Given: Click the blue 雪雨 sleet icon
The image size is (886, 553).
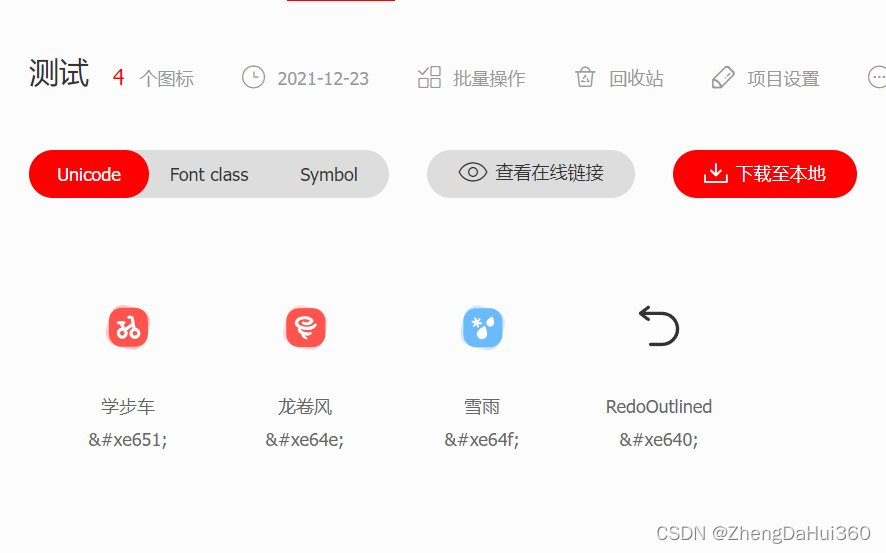Looking at the screenshot, I should (482, 328).
